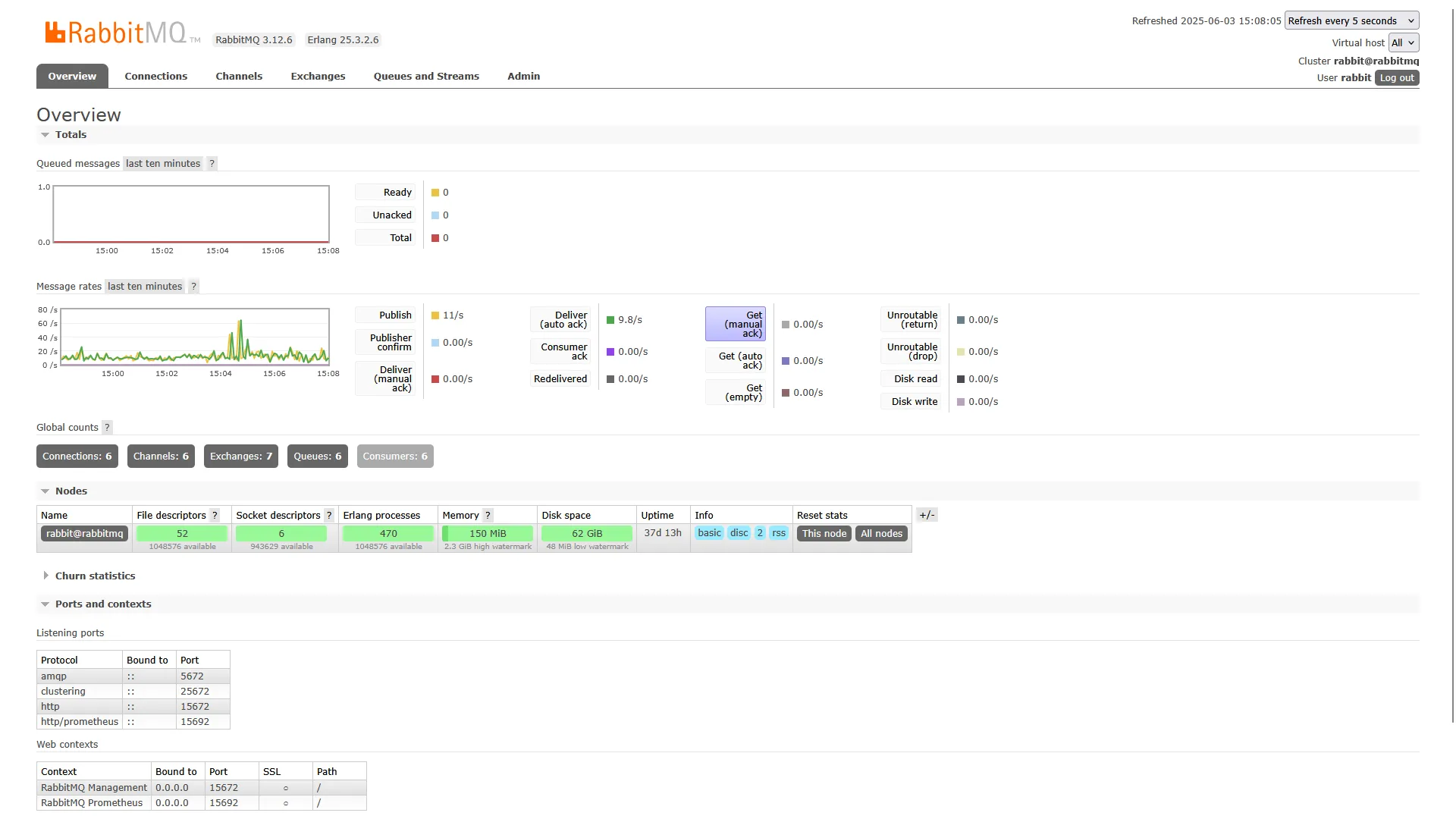The width and height of the screenshot is (1456, 819).
Task: Toggle the Get (manual ack) rate series
Action: [x=736, y=324]
